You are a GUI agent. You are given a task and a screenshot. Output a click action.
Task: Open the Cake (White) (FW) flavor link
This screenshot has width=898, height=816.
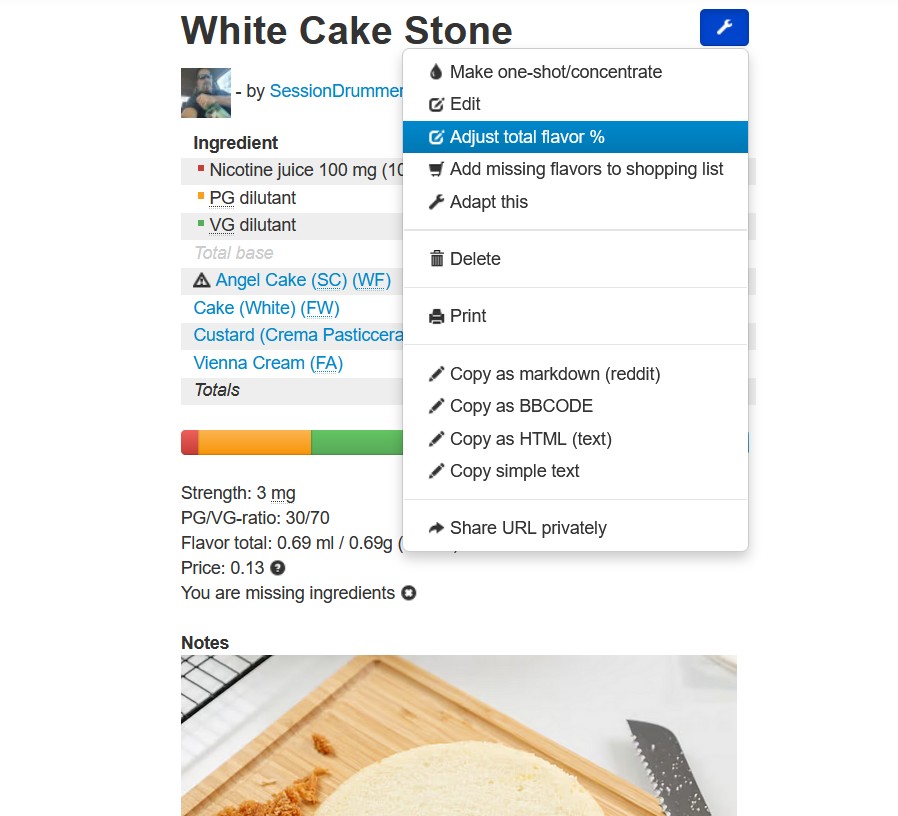tap(266, 308)
